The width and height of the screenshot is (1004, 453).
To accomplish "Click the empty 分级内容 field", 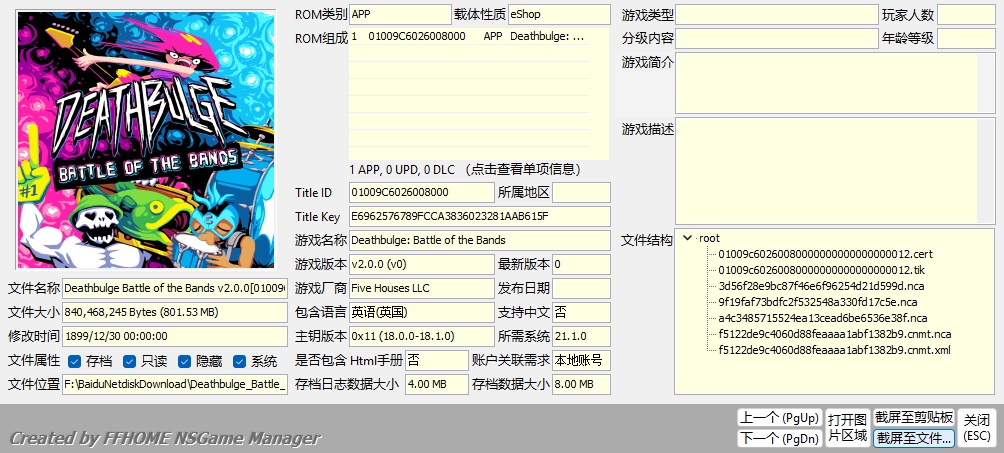I will pyautogui.click(x=777, y=38).
